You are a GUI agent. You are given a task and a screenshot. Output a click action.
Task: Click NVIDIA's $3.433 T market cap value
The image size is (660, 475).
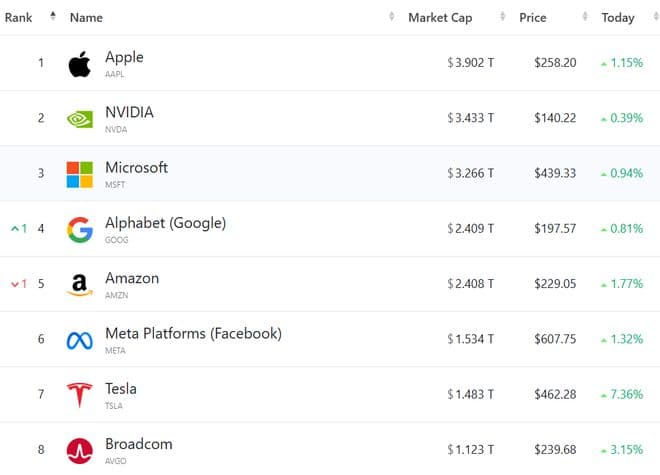pos(471,118)
